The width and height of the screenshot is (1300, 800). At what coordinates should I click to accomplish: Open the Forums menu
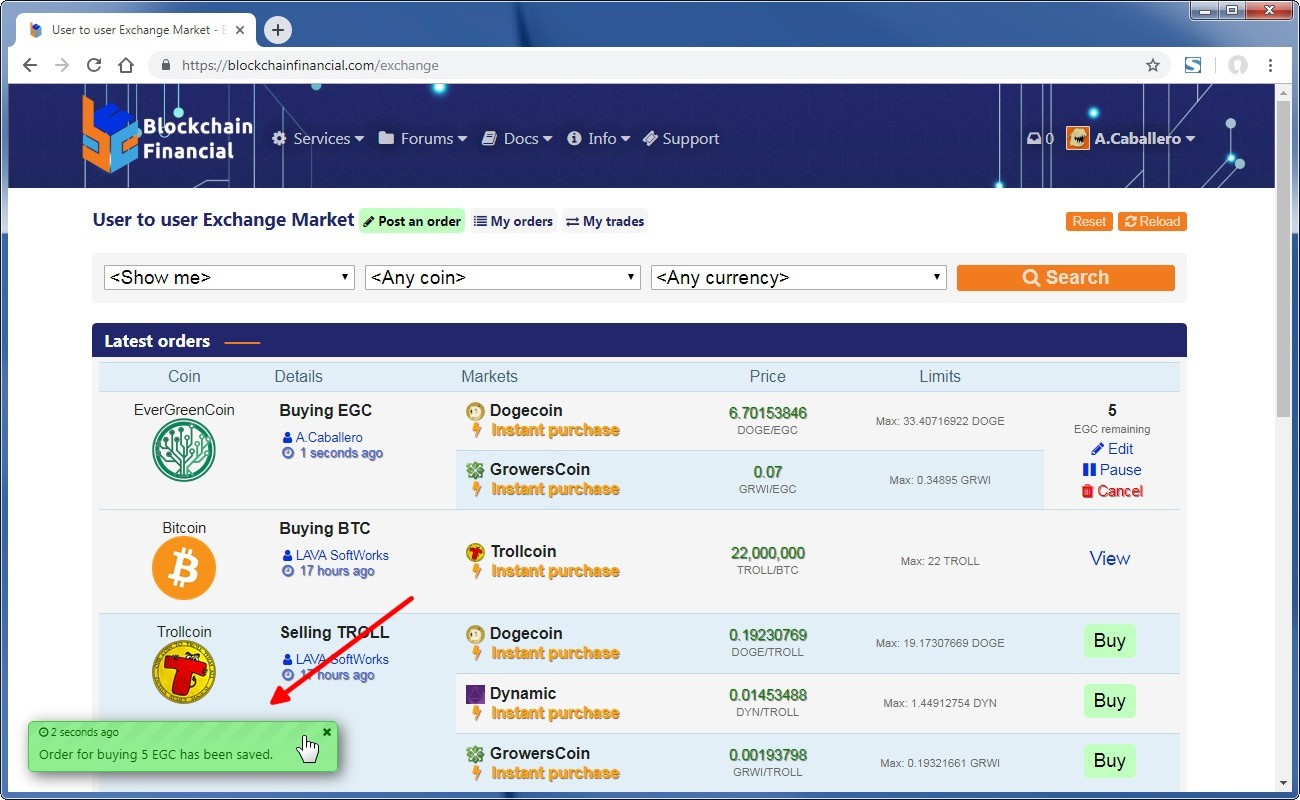(423, 139)
